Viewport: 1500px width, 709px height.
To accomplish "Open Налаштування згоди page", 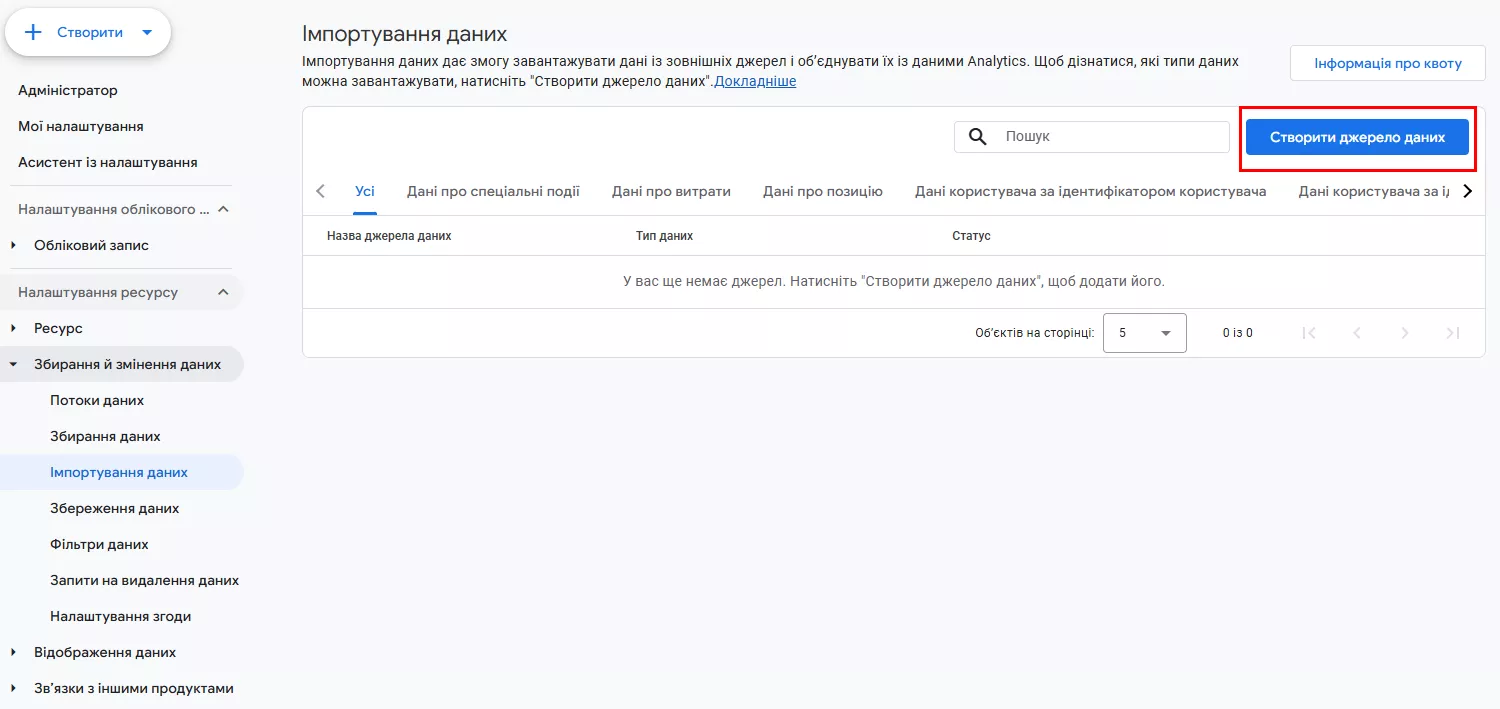I will (x=120, y=616).
